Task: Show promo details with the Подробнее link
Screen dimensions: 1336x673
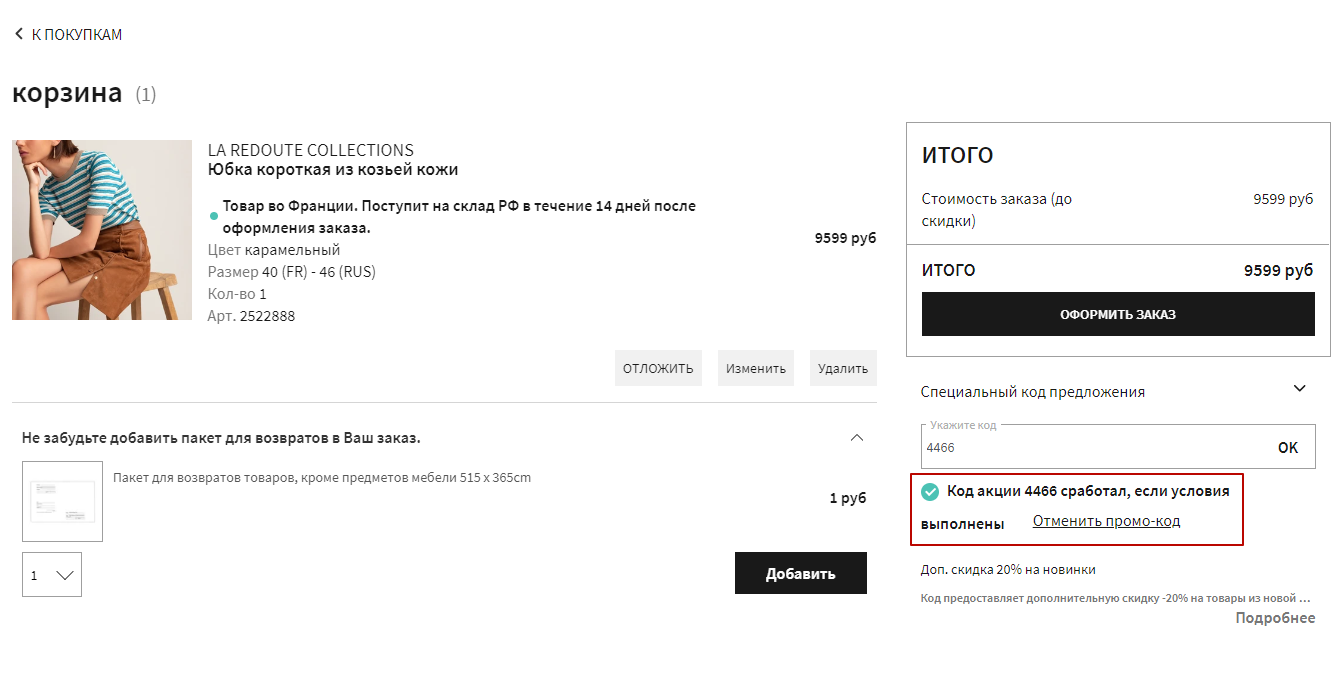Action: click(1275, 618)
